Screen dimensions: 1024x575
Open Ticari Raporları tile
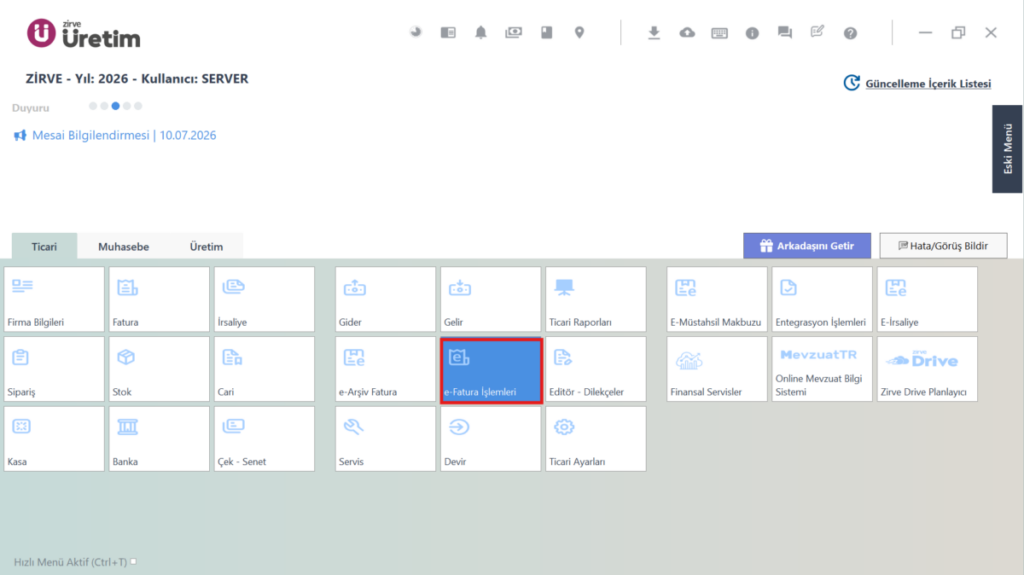tap(596, 299)
